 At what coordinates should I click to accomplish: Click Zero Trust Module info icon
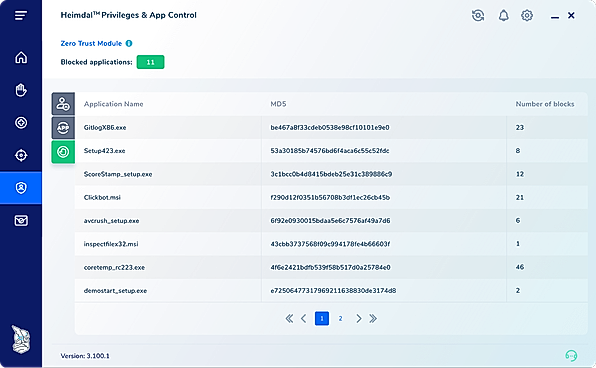click(x=129, y=43)
